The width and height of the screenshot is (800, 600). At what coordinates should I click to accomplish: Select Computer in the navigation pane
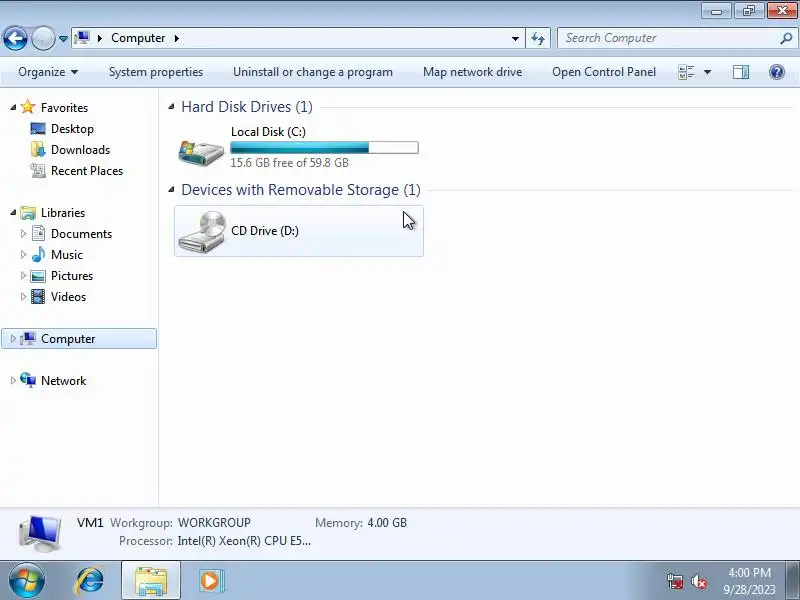coord(68,339)
